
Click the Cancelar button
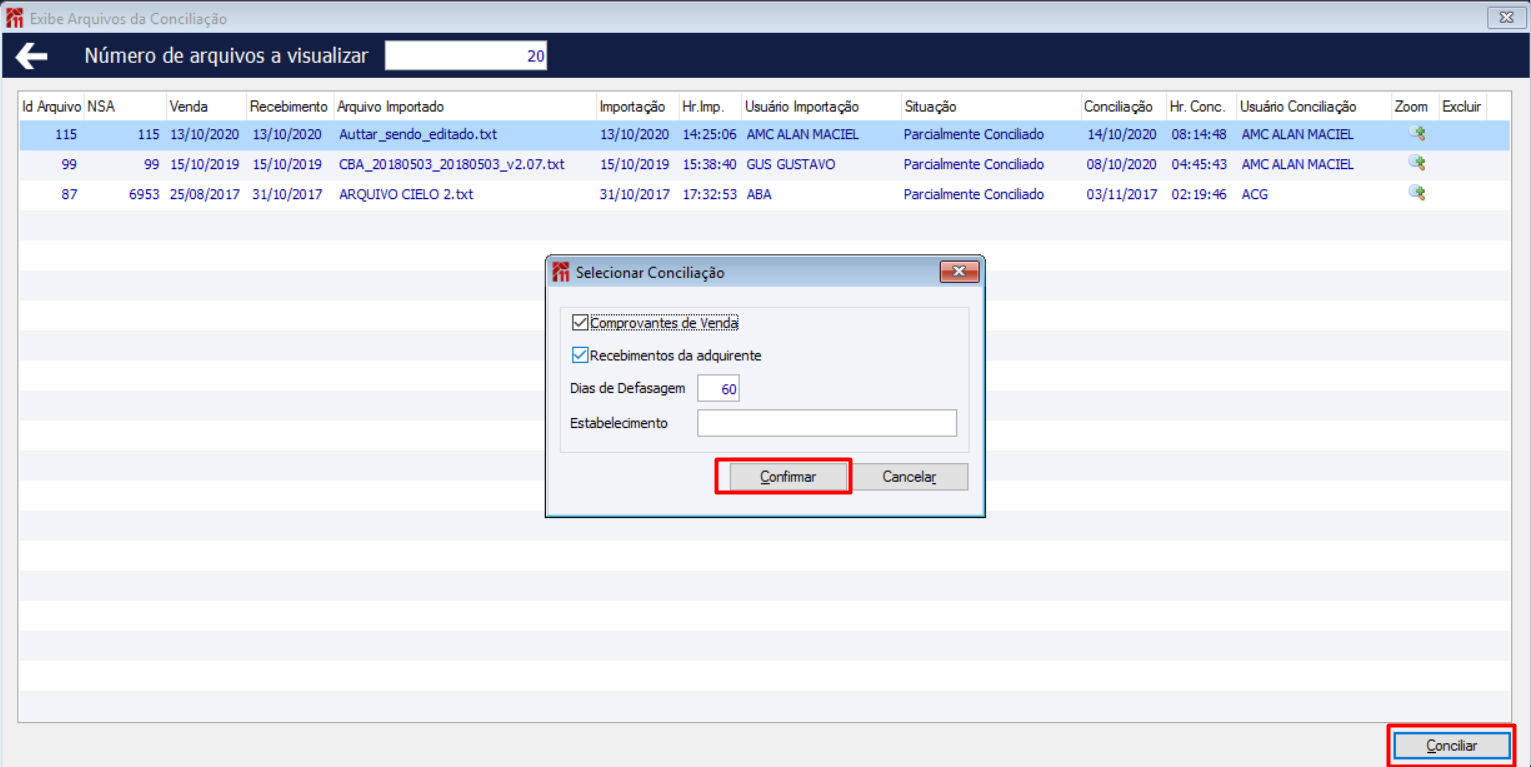coord(909,477)
